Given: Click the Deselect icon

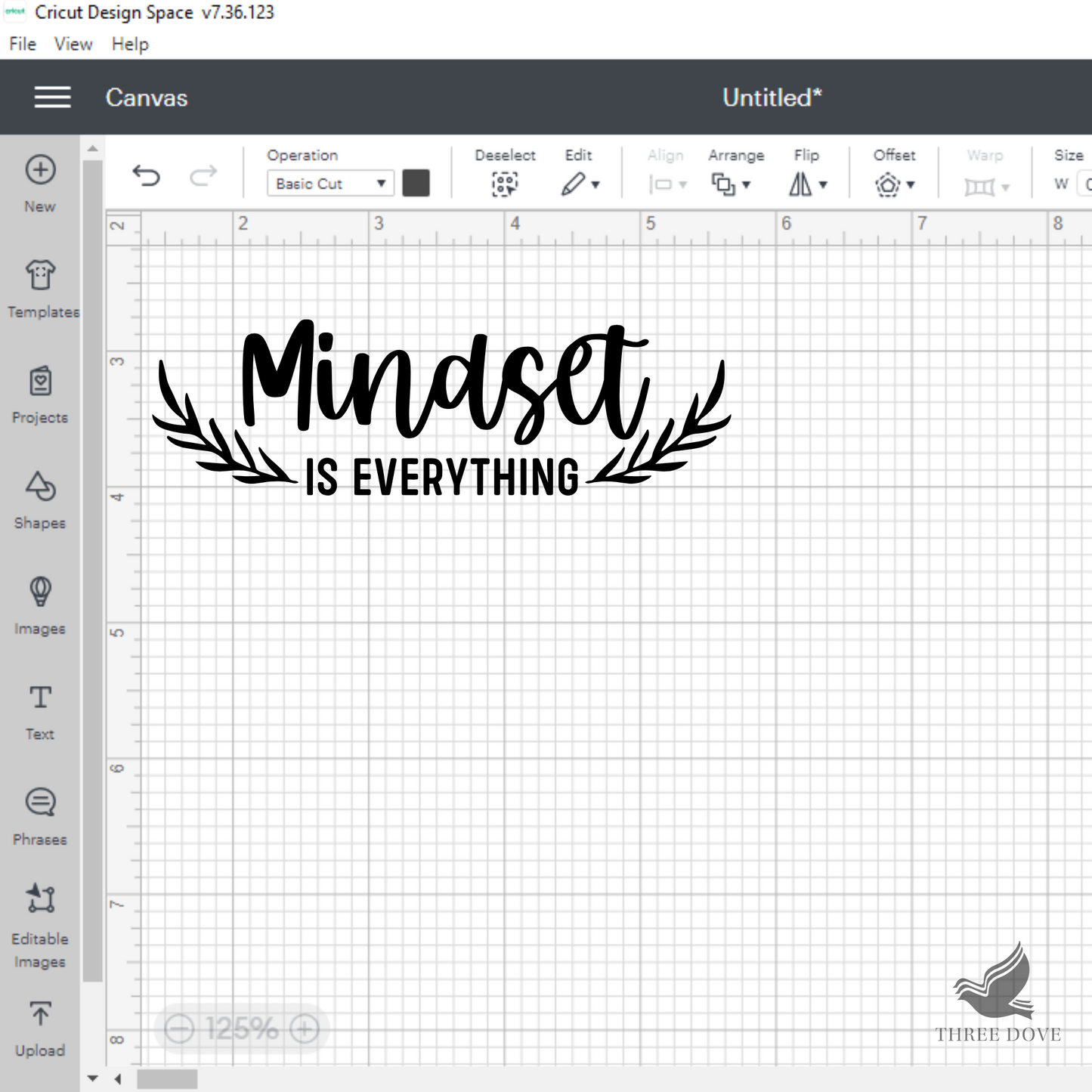Looking at the screenshot, I should point(505,184).
